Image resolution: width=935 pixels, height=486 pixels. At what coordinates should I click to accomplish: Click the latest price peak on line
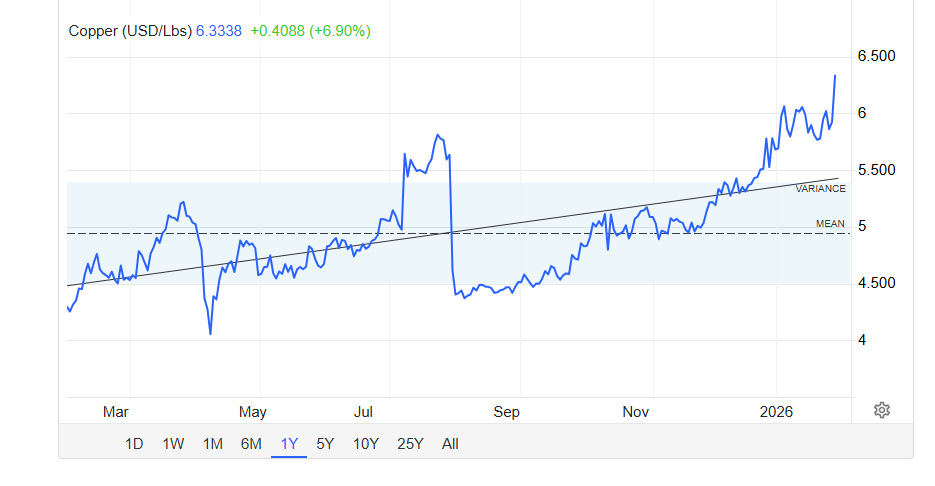click(835, 76)
